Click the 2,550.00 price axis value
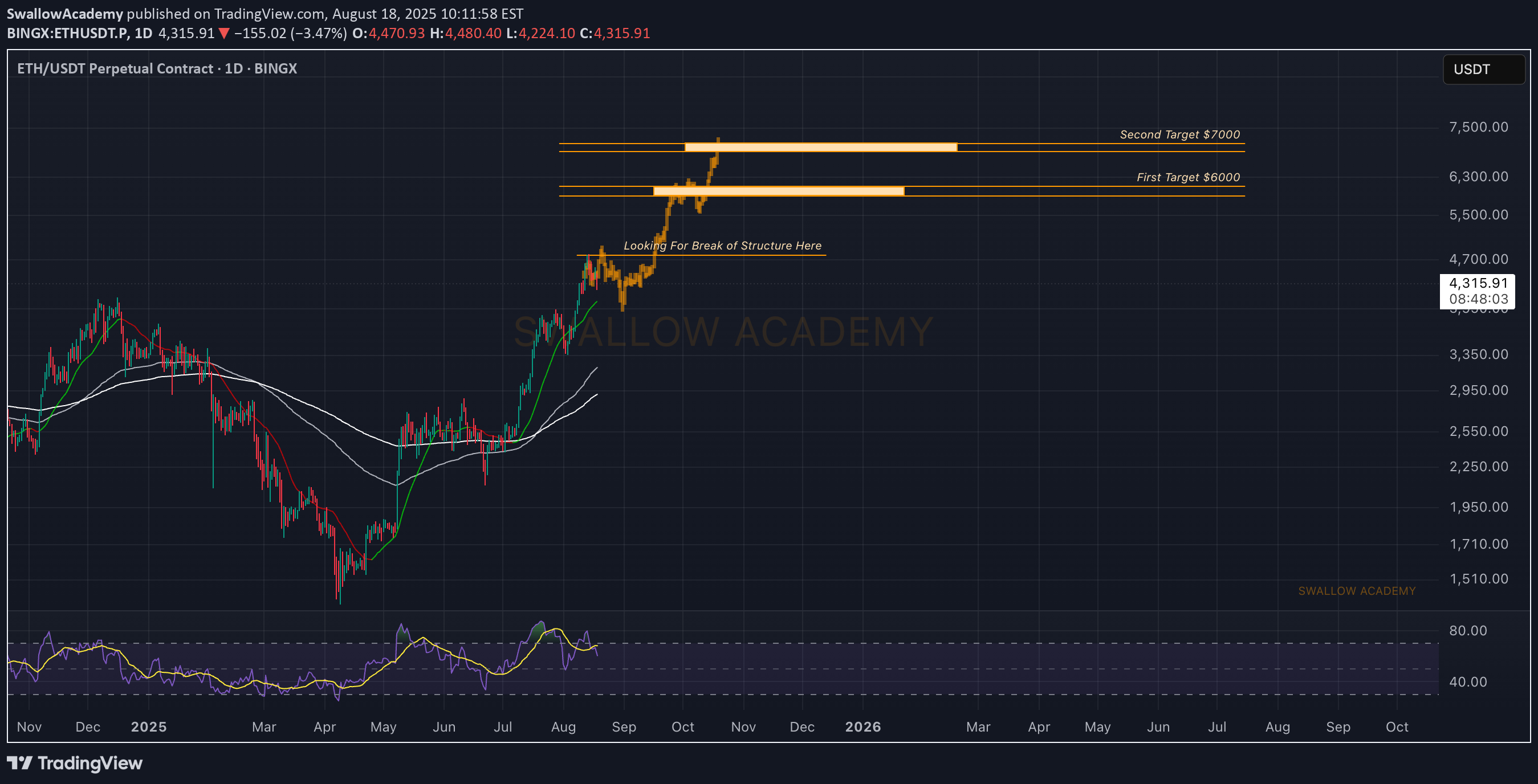This screenshot has height=784, width=1538. (x=1478, y=431)
